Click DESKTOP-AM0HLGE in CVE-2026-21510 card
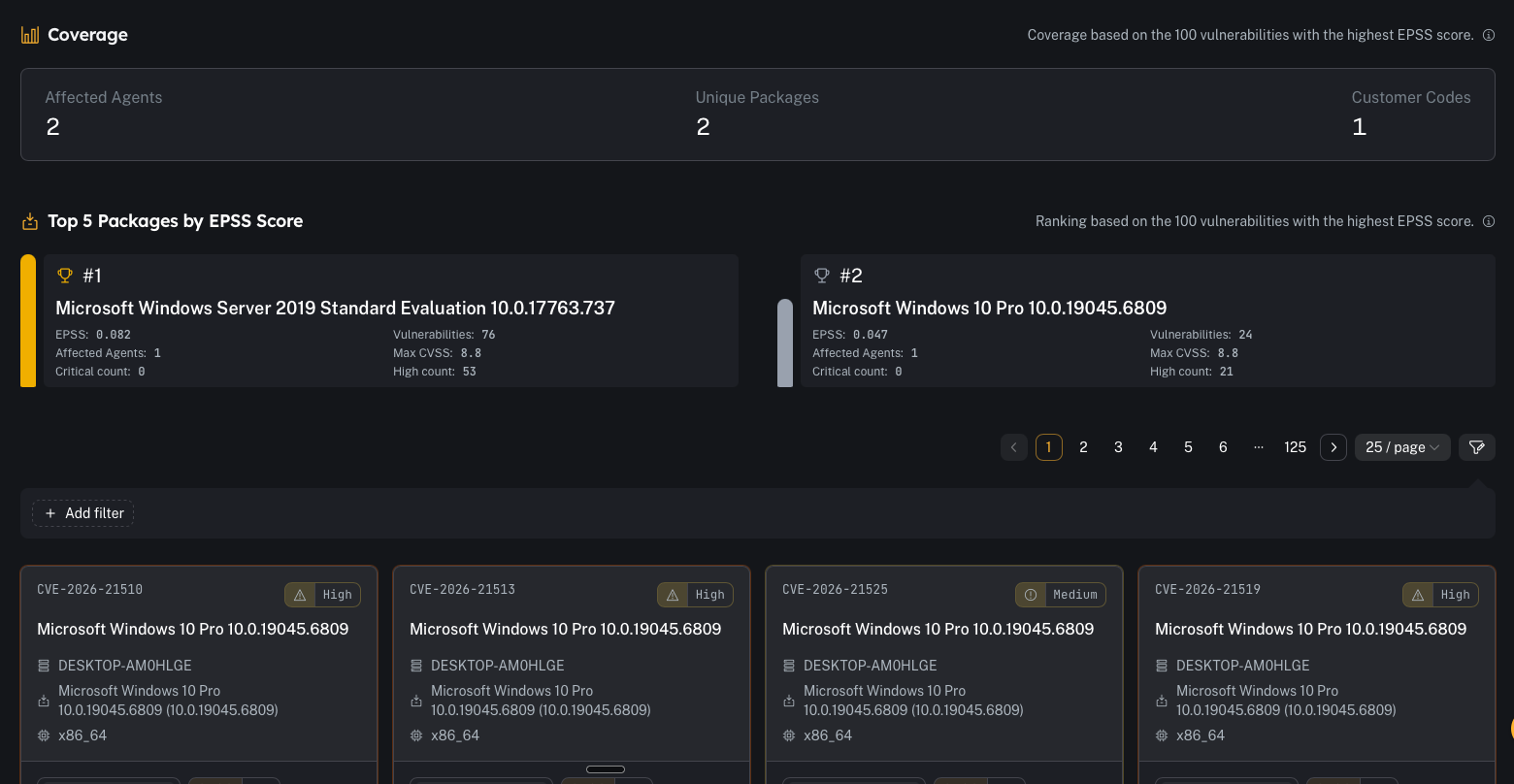The height and width of the screenshot is (784, 1514). [x=125, y=666]
